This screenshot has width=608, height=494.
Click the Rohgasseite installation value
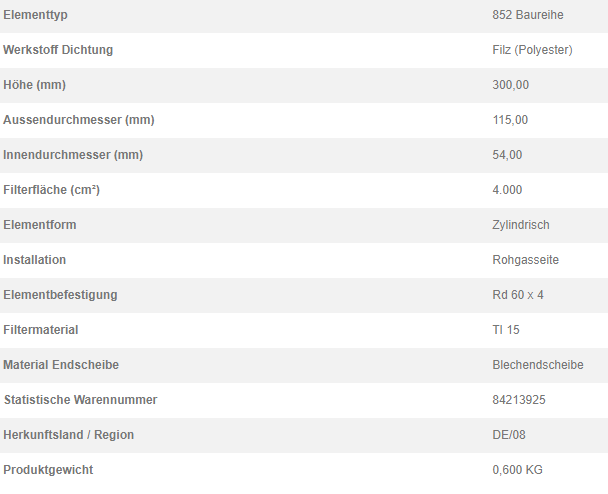tap(525, 260)
